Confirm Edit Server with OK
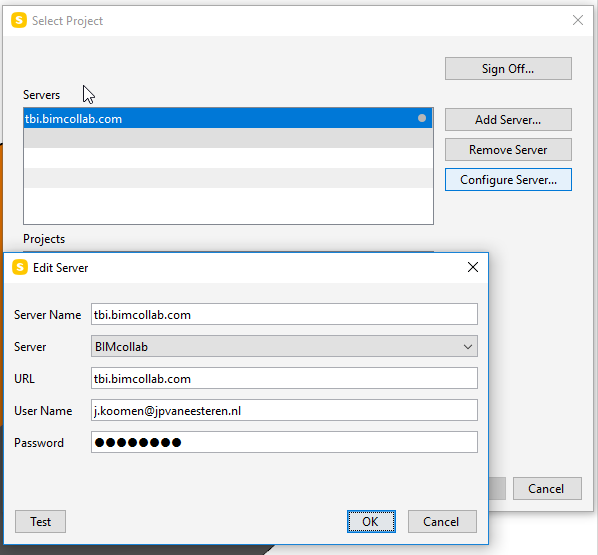Image resolution: width=598 pixels, height=555 pixels. (x=371, y=521)
